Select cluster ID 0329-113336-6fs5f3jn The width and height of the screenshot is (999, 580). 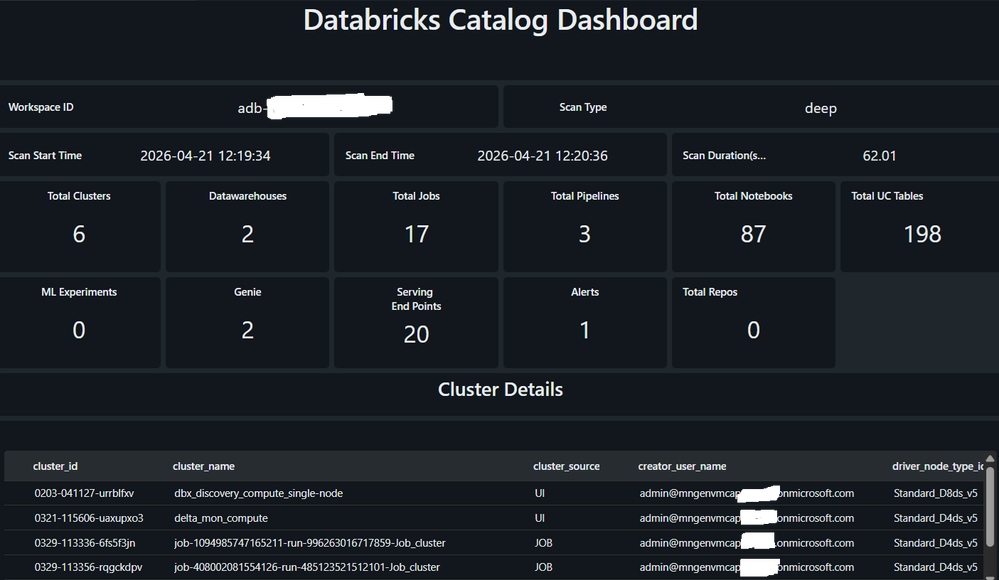click(x=85, y=543)
